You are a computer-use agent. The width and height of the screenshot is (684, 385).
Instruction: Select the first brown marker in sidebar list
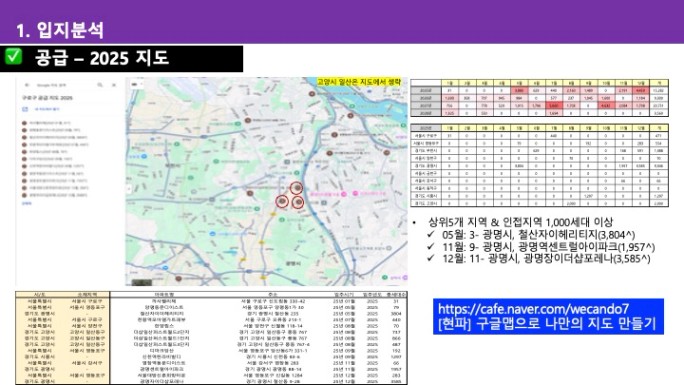point(24,123)
